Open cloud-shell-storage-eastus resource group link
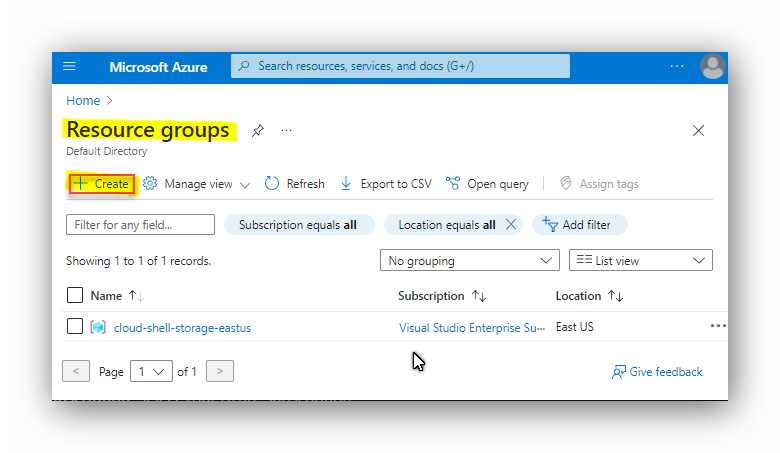780x453 pixels. coord(182,327)
